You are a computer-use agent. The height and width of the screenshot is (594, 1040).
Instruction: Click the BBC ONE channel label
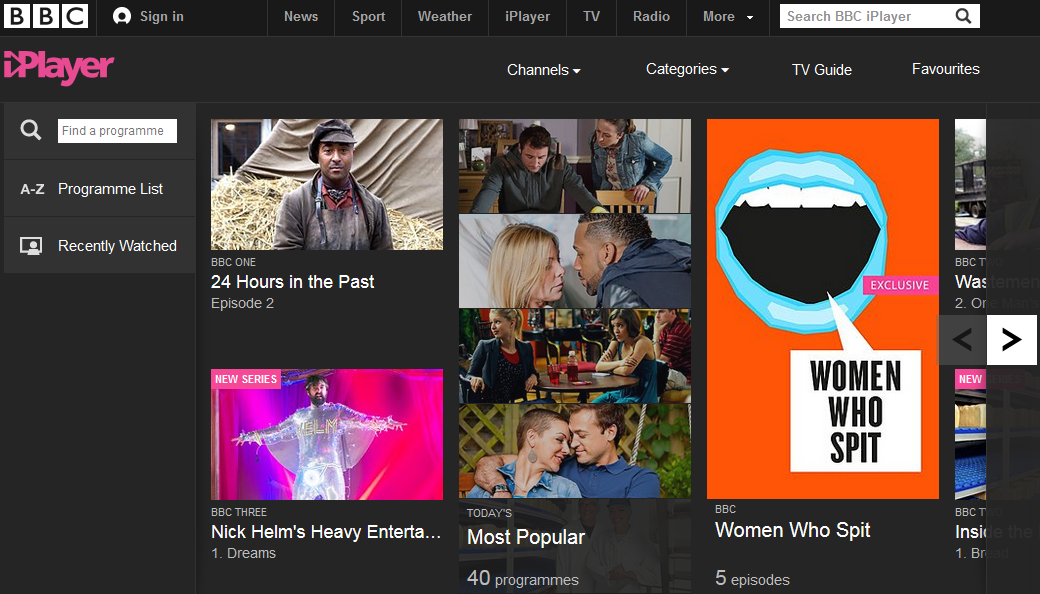coord(233,262)
